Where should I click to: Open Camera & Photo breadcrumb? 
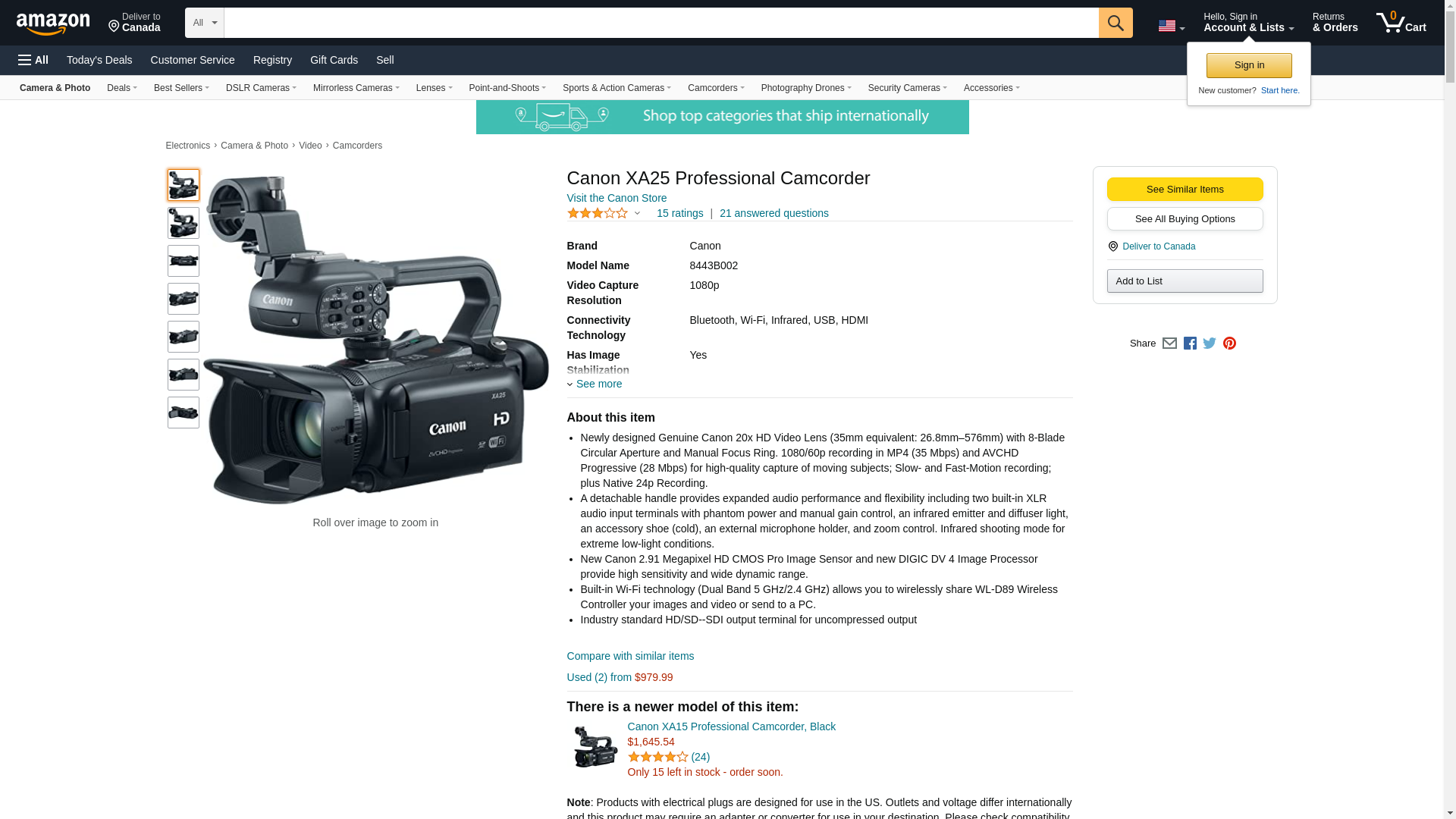254,146
